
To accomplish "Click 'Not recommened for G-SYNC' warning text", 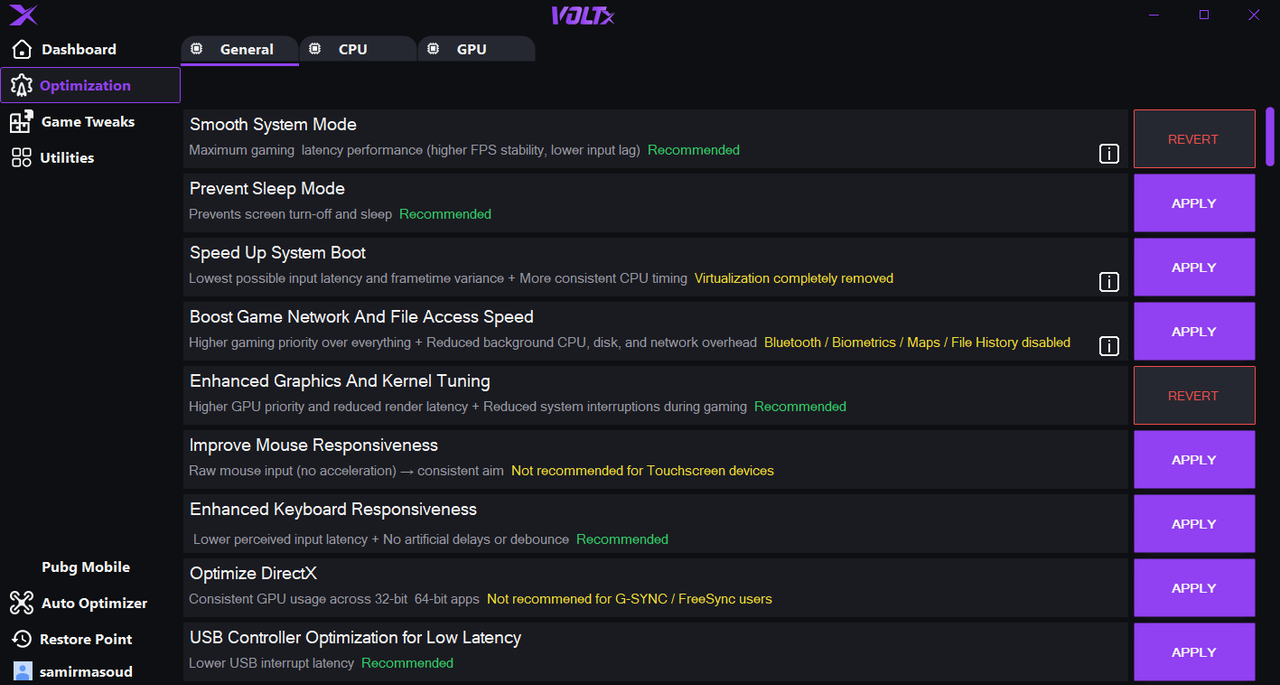I will (629, 599).
